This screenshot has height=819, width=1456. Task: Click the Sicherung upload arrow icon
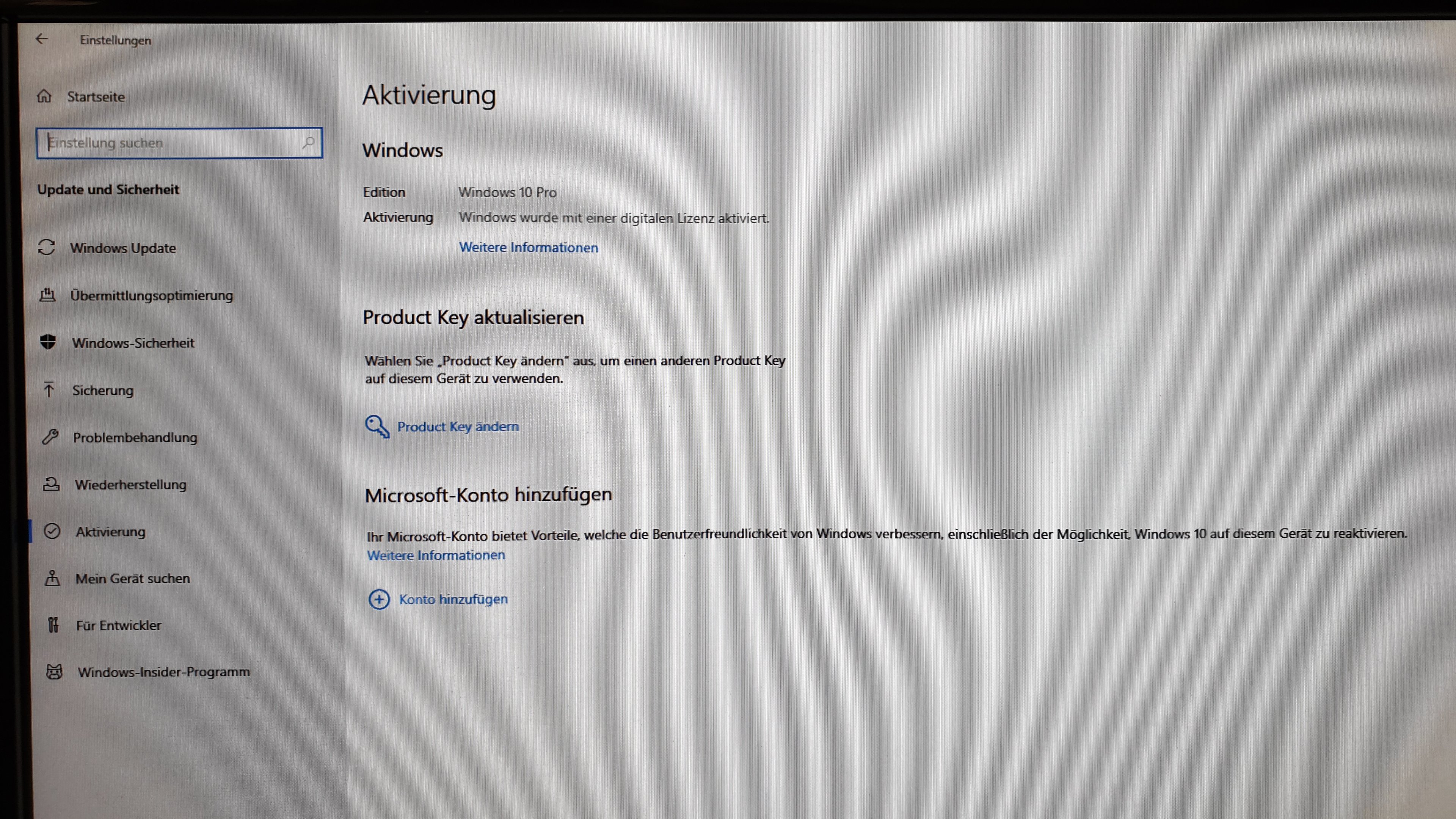pos(49,389)
